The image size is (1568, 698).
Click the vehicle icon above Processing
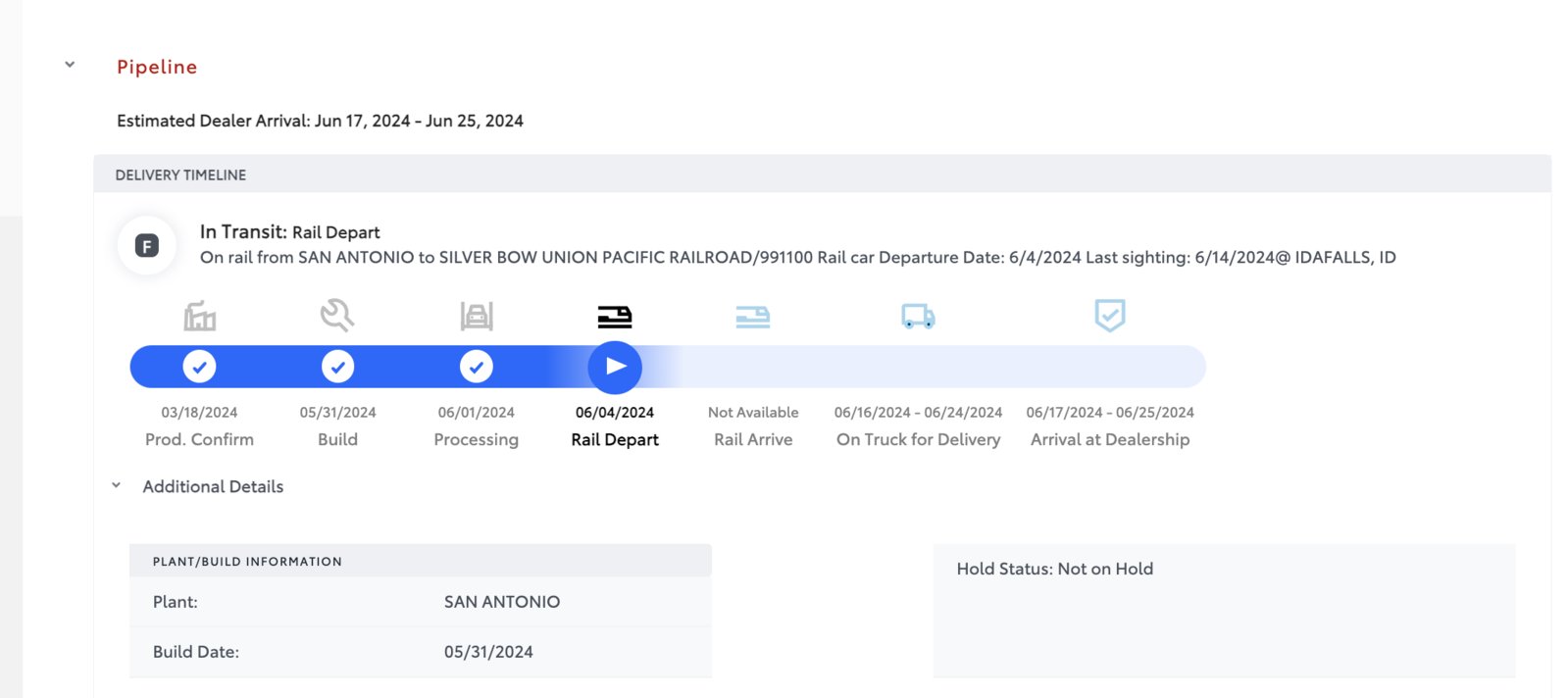click(x=477, y=316)
